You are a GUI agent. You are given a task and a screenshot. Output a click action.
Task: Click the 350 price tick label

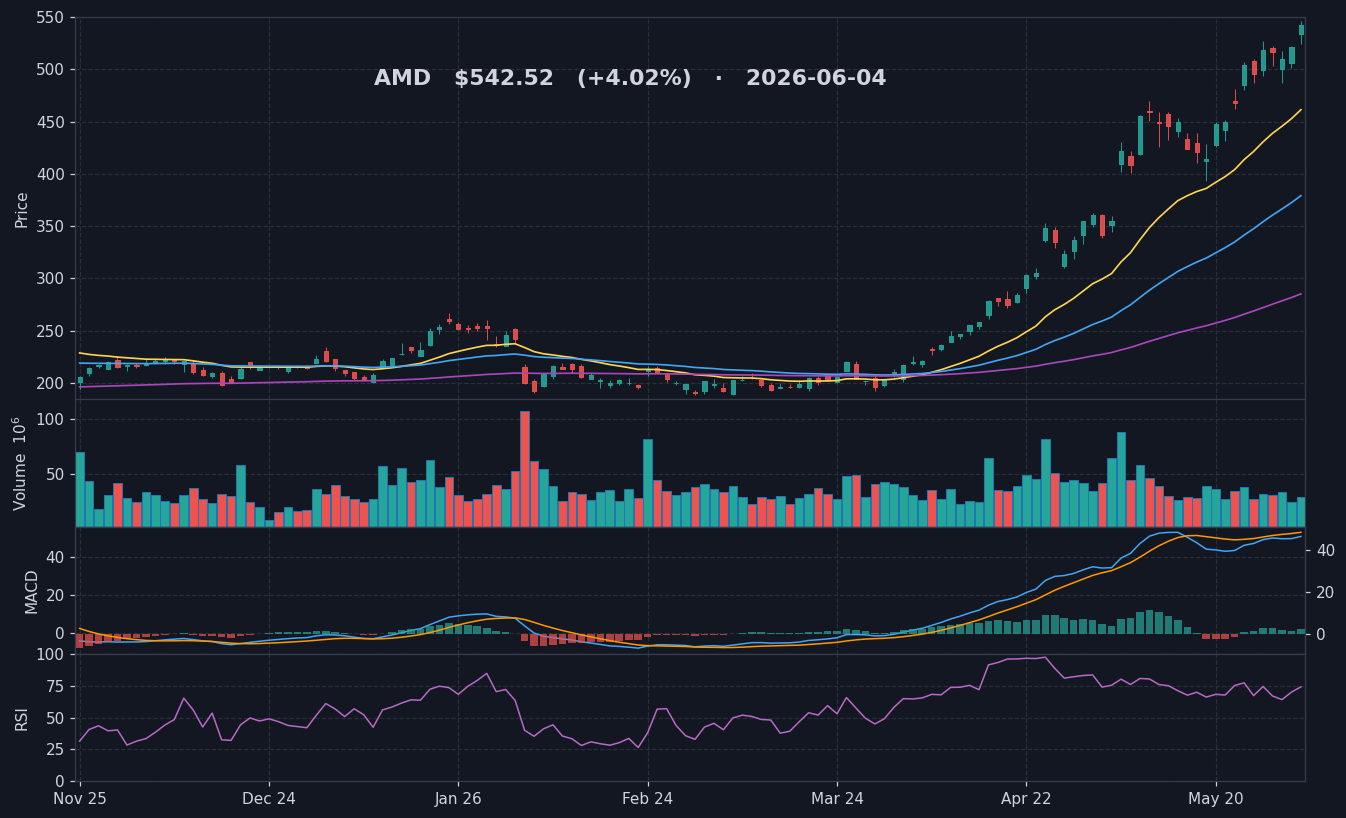click(49, 227)
